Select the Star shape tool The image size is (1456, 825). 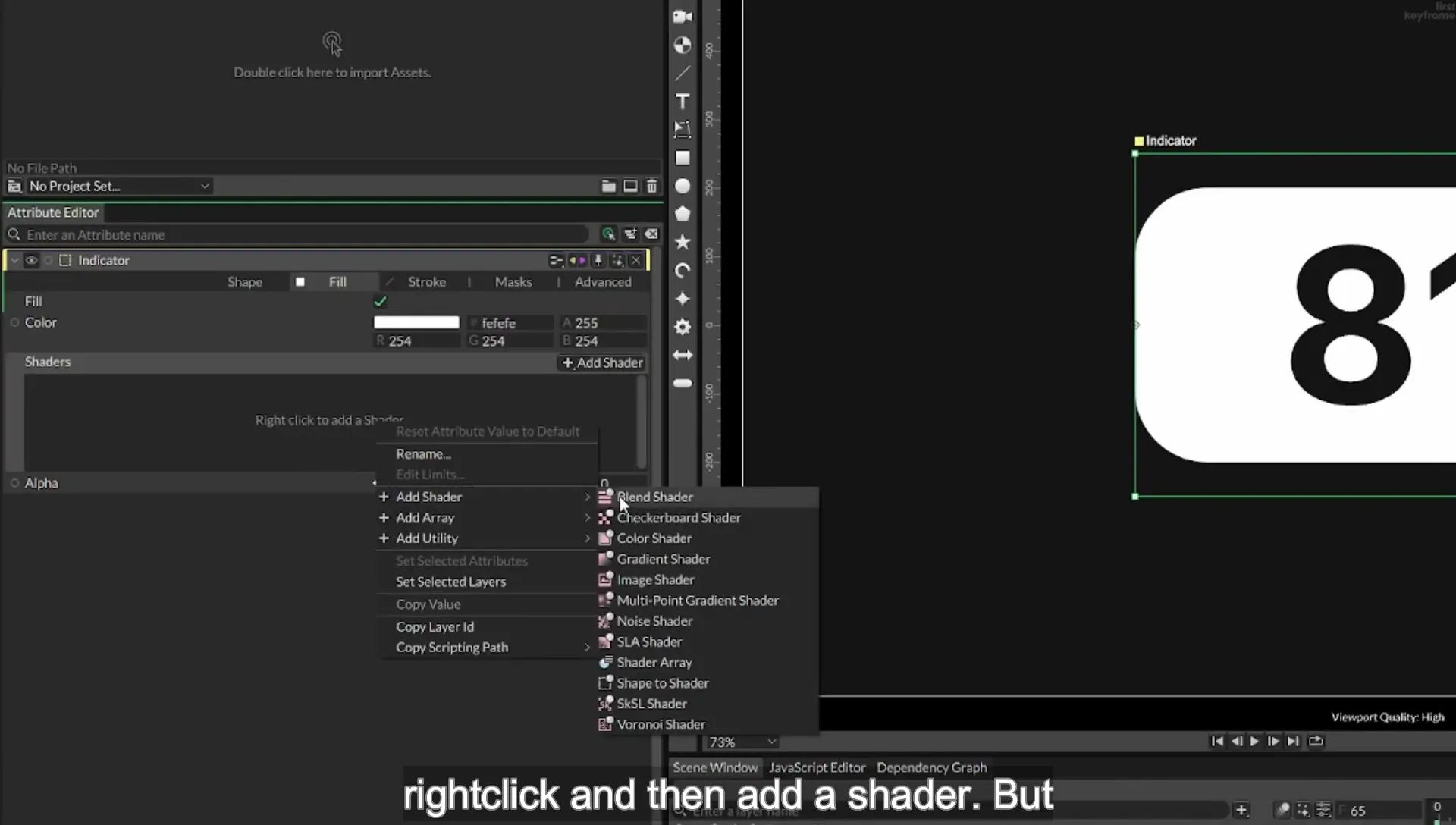682,242
